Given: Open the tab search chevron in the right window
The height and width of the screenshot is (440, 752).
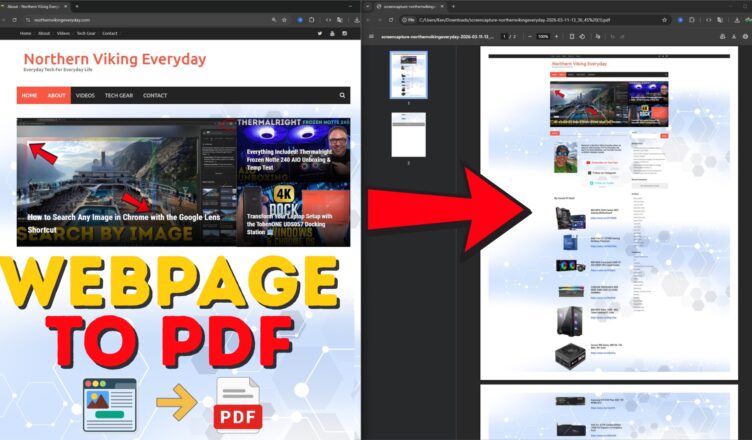Looking at the screenshot, I should click(368, 6).
